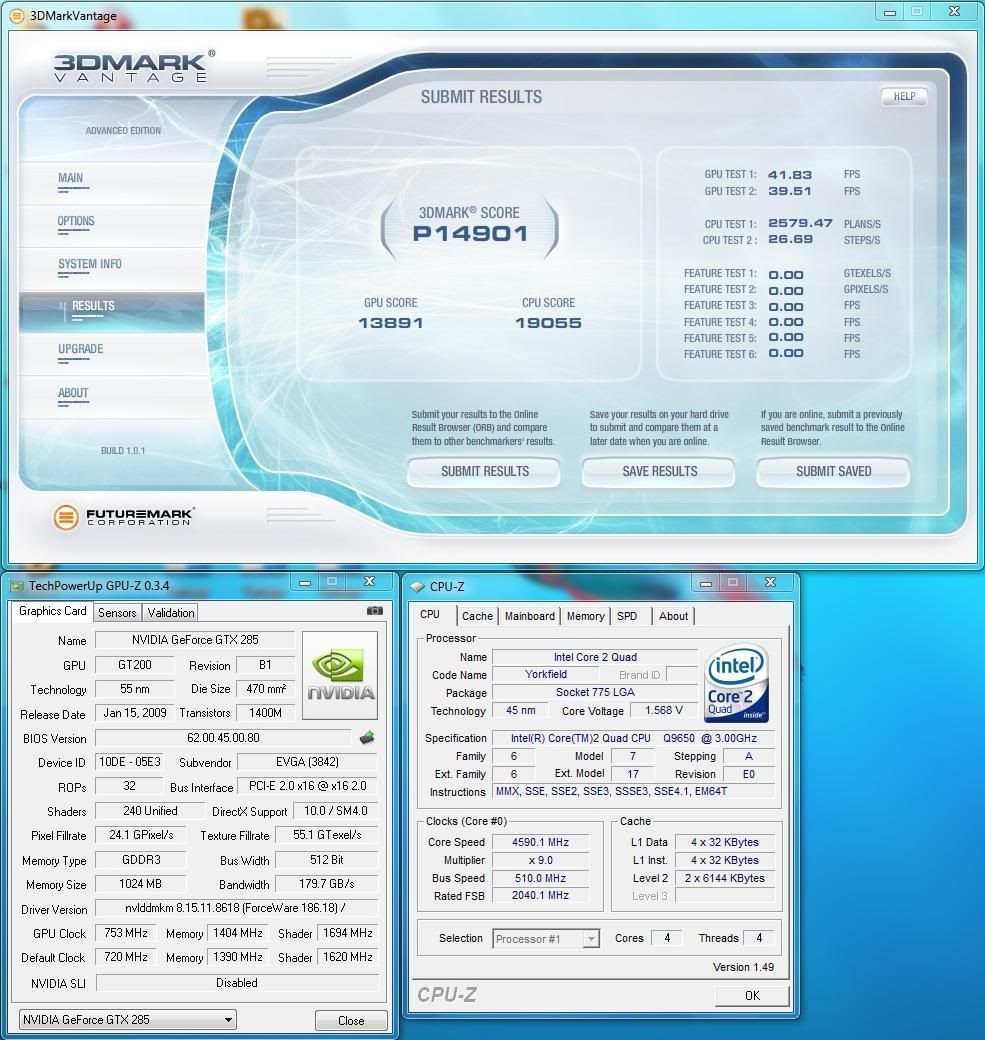Open the ABOUT section in 3DMark
The width and height of the screenshot is (985, 1040).
click(73, 393)
